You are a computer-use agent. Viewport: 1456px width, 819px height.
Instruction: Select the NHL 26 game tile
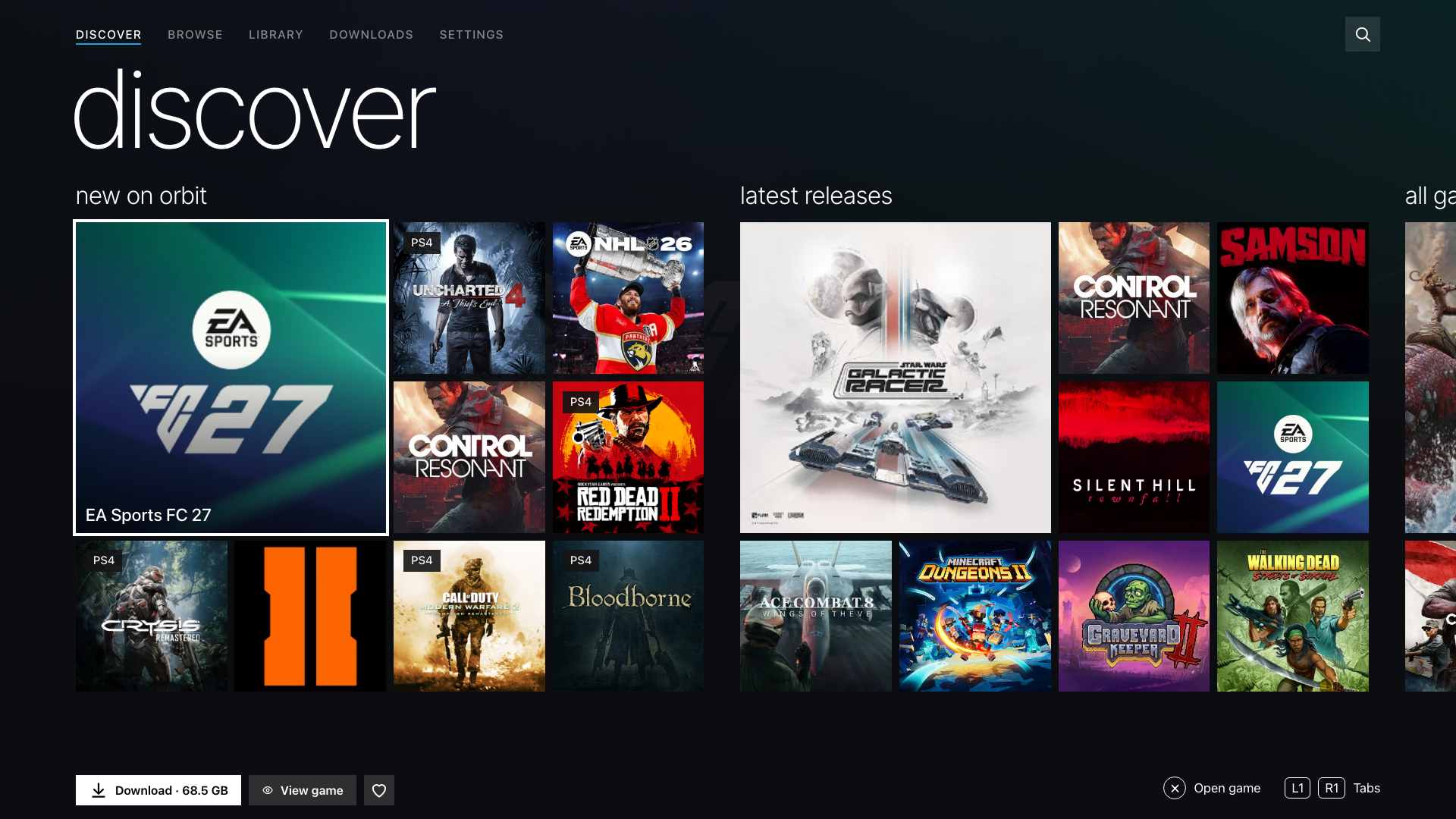point(628,298)
